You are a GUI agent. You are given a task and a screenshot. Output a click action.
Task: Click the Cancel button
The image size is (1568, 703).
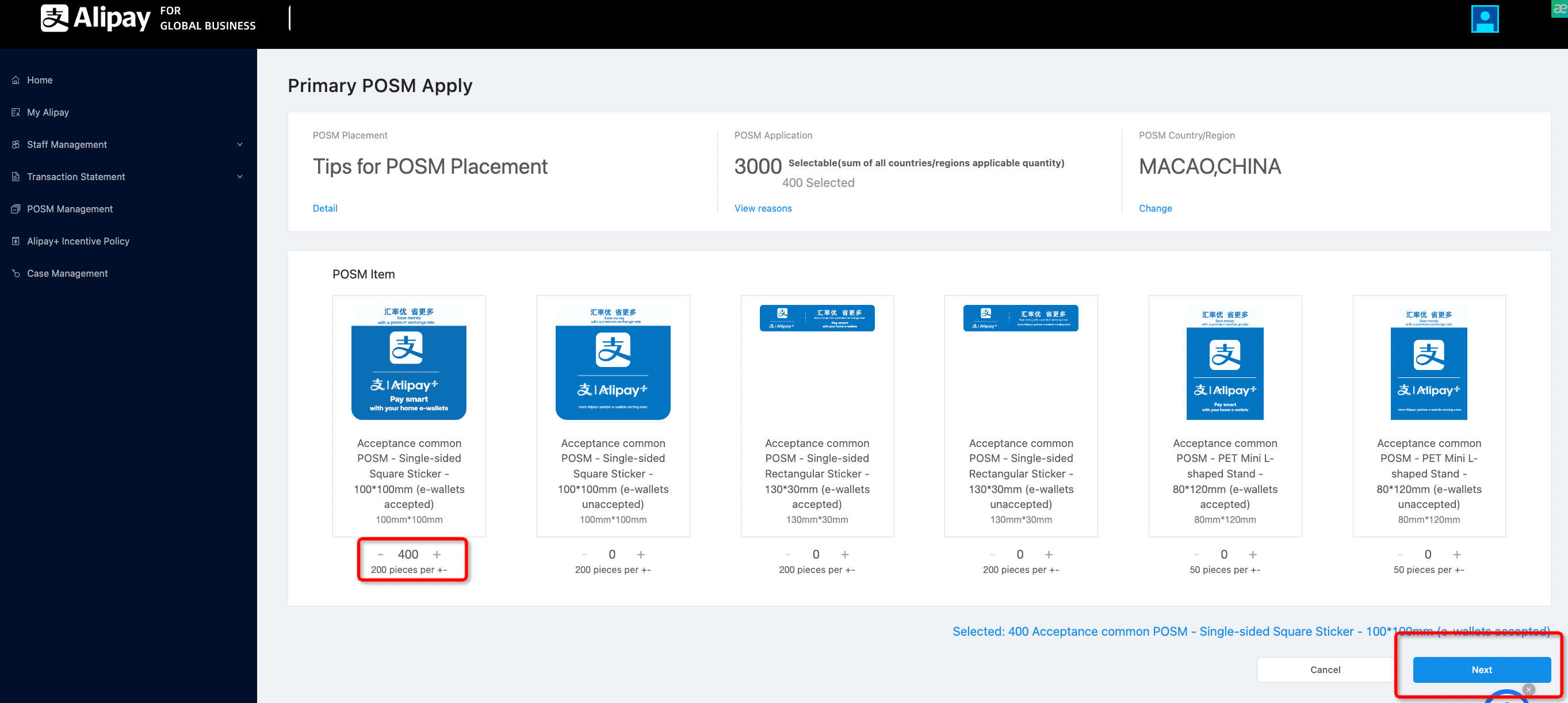pyautogui.click(x=1325, y=670)
